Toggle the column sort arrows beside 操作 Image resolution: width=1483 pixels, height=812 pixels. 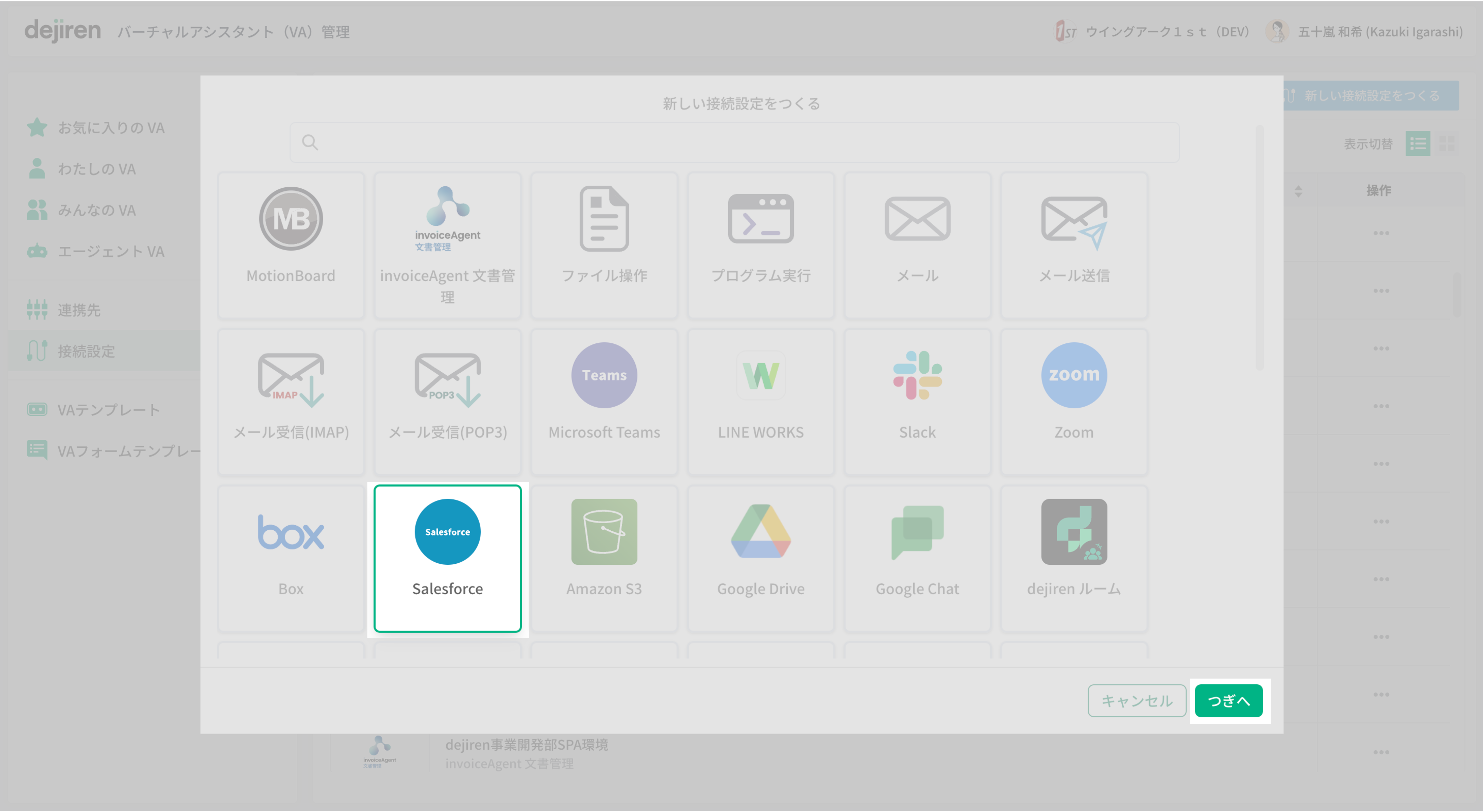(x=1298, y=190)
